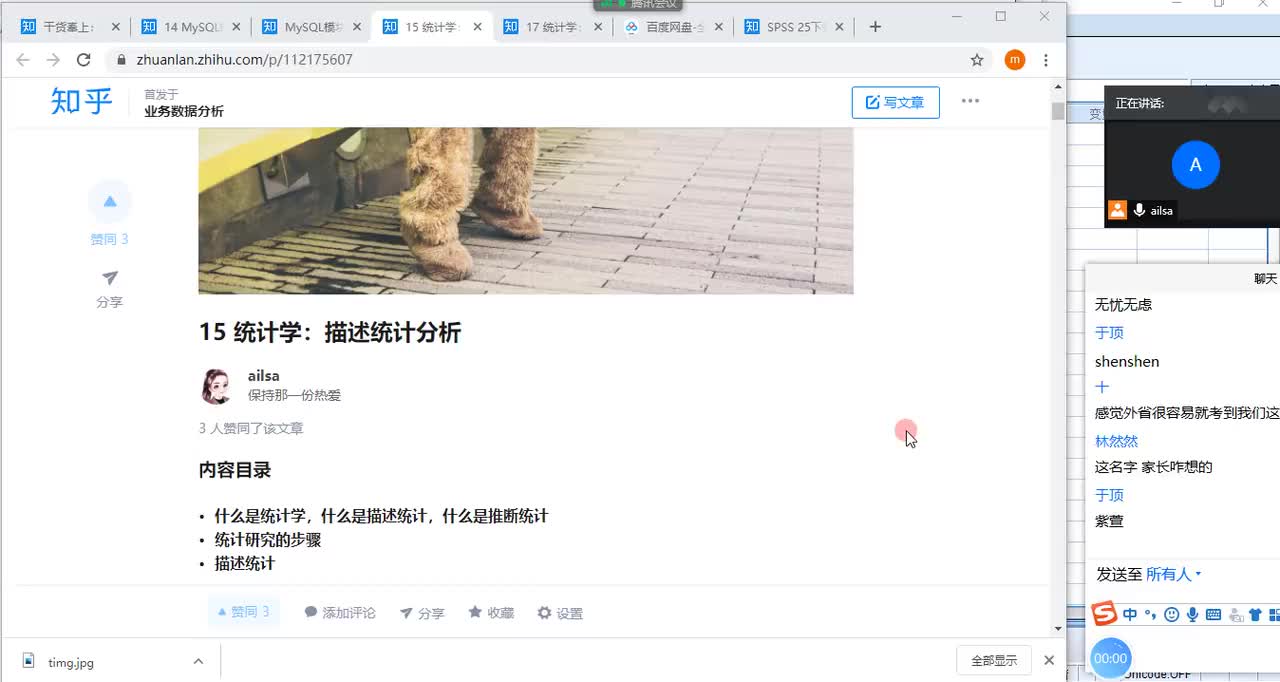Open Sogou skin shirt icon
This screenshot has width=1280, height=682.
pos(1255,615)
